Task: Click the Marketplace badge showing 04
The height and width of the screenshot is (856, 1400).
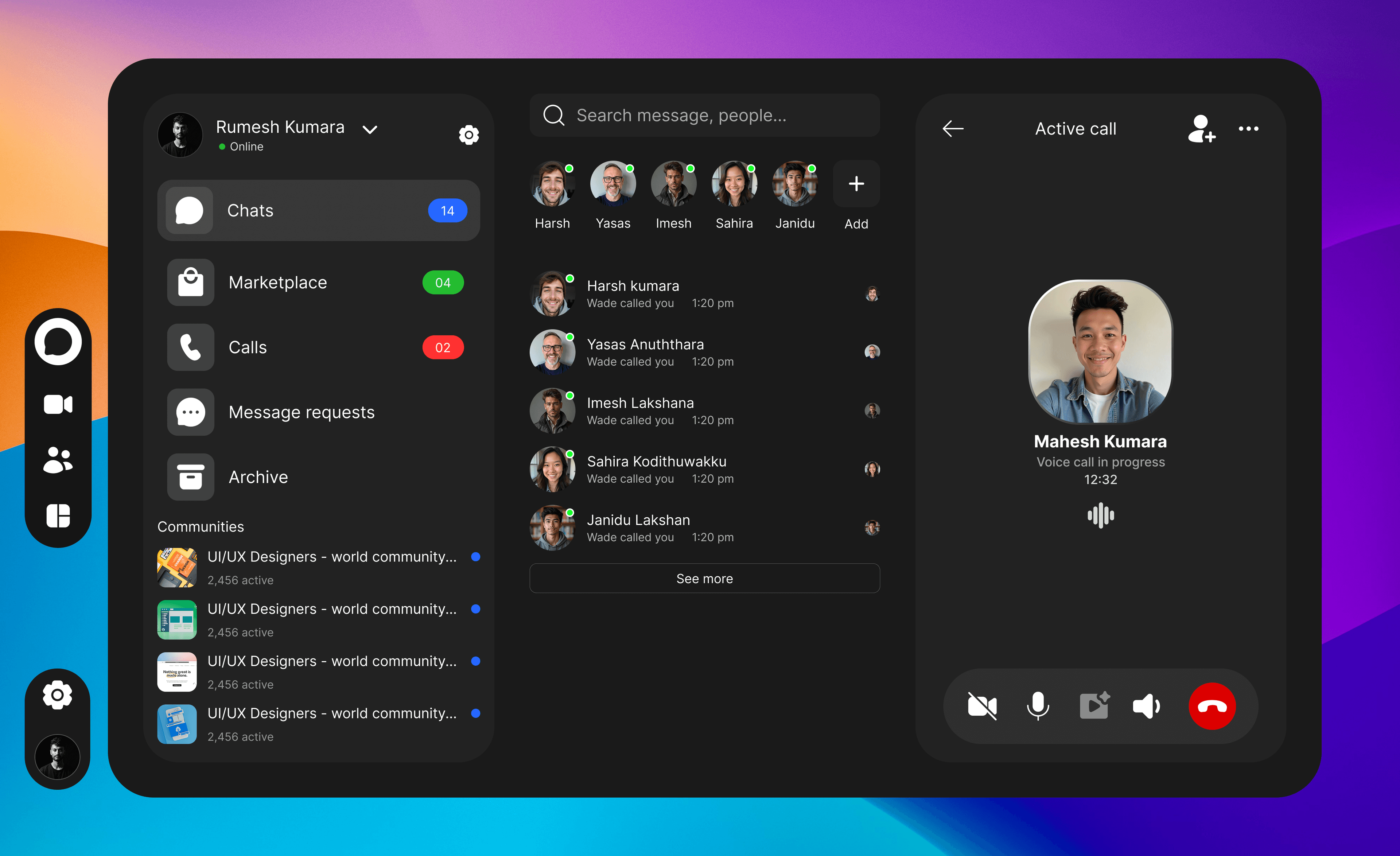Action: pyautogui.click(x=443, y=283)
